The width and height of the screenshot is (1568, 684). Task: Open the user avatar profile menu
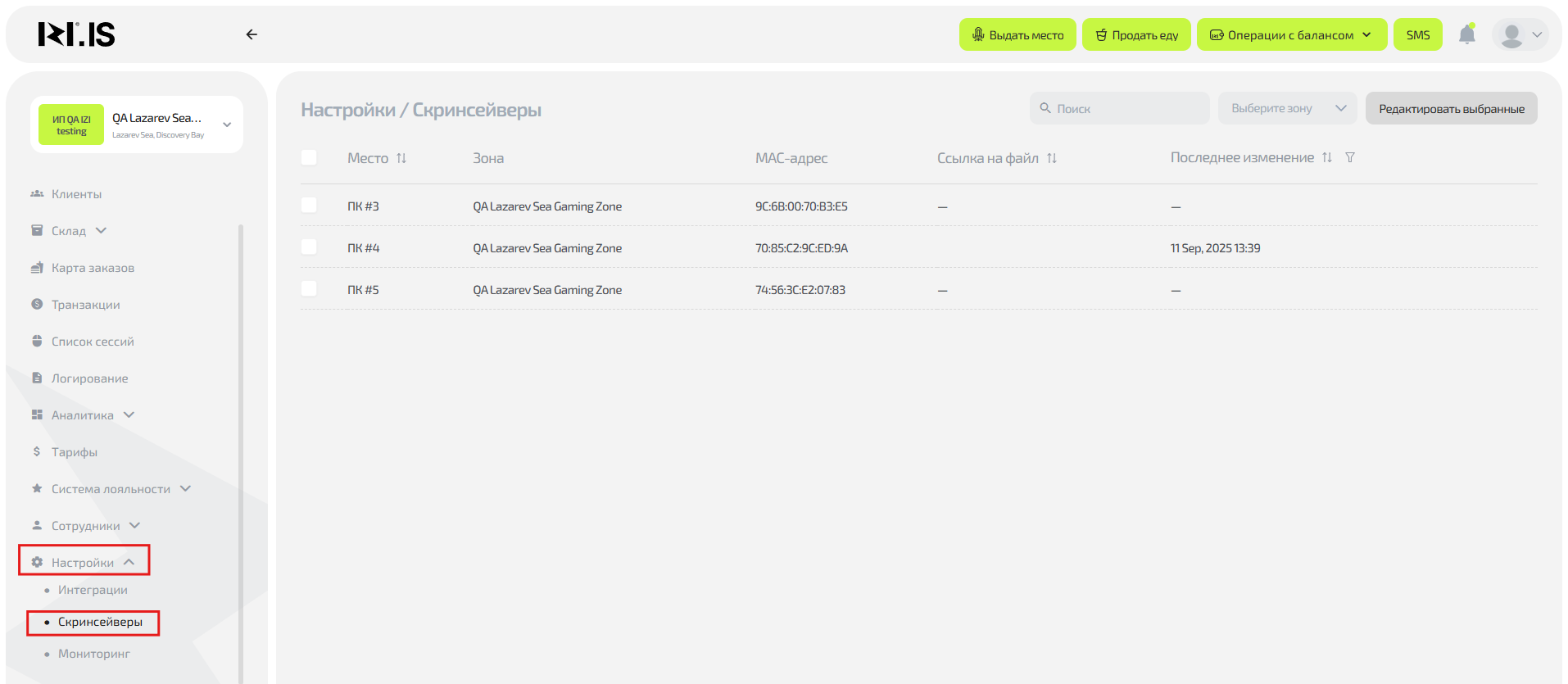tap(1520, 35)
